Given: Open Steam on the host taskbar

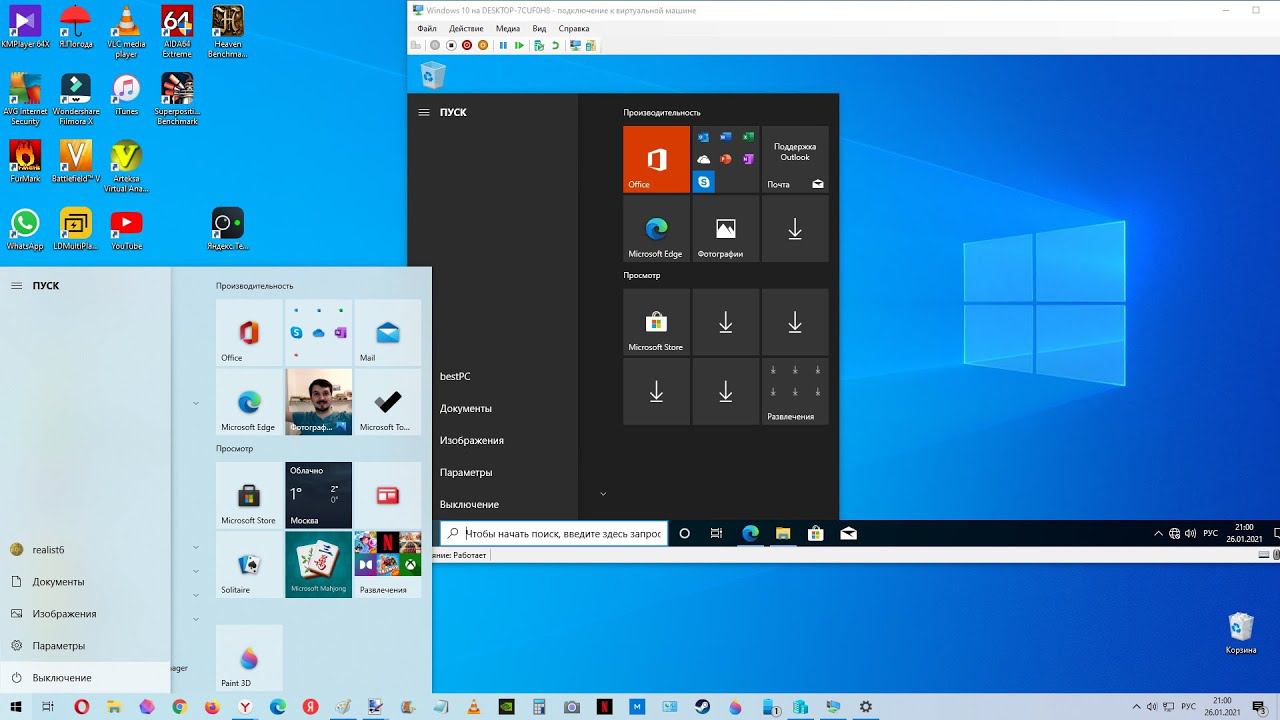Looking at the screenshot, I should click(x=702, y=707).
